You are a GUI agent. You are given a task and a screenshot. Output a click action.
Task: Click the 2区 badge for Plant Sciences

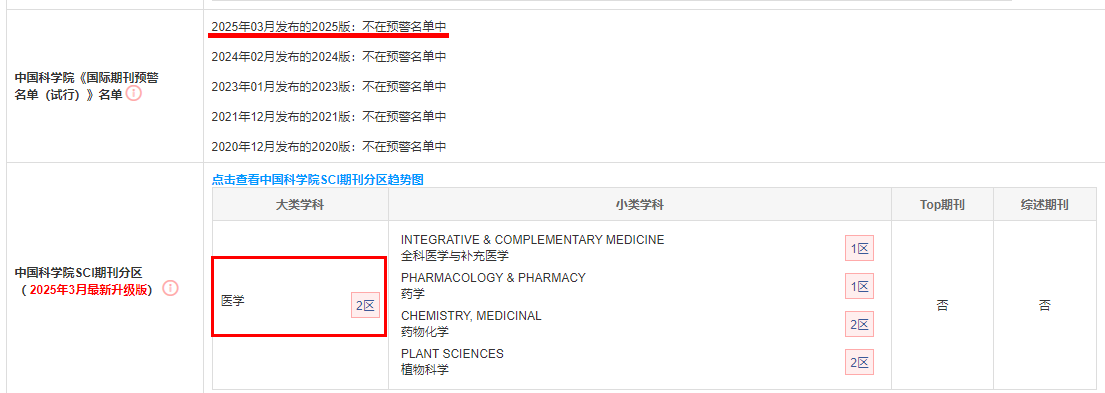tap(859, 362)
